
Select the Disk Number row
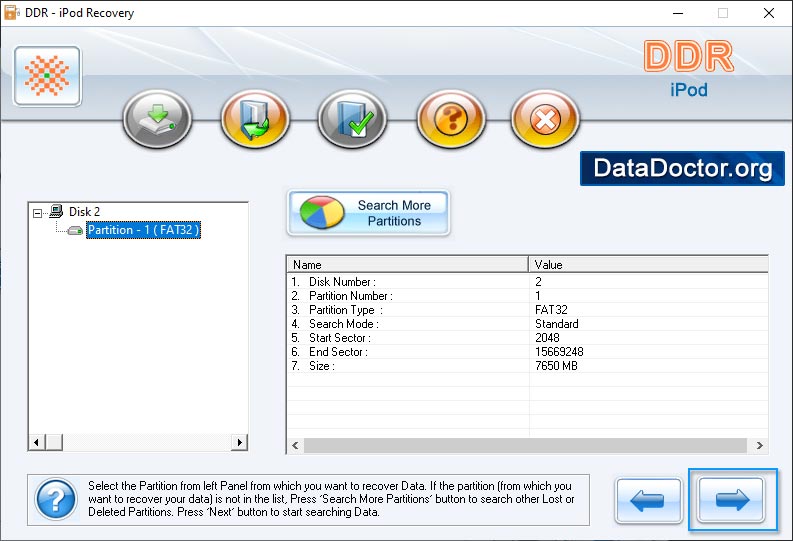(x=527, y=282)
